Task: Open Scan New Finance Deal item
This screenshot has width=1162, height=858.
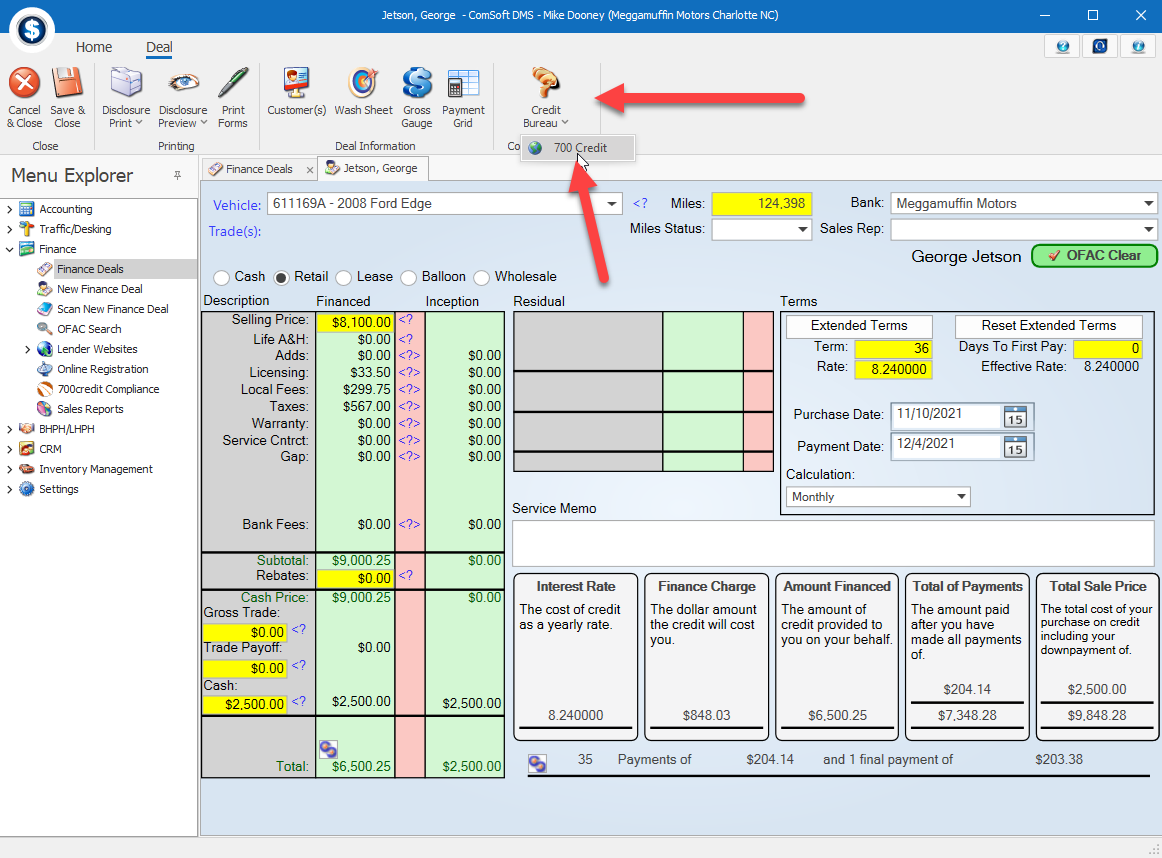Action: tap(113, 309)
